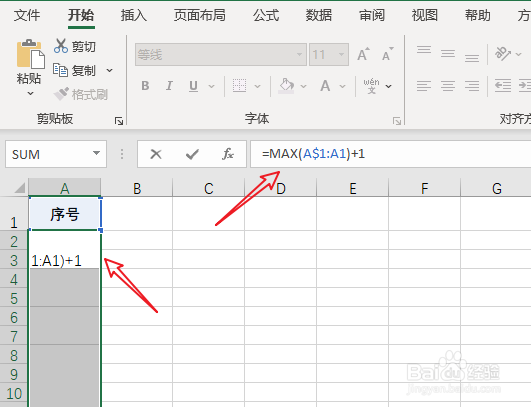Select the 开始 (Home) tab

click(x=81, y=15)
